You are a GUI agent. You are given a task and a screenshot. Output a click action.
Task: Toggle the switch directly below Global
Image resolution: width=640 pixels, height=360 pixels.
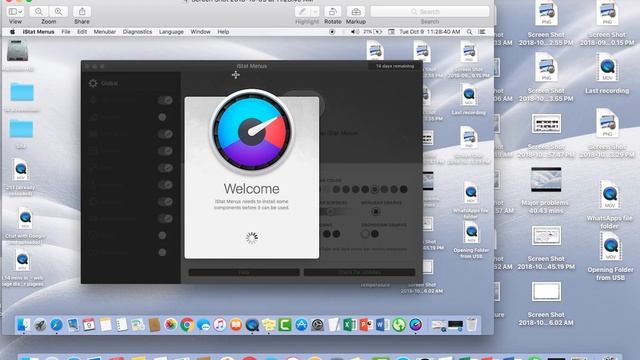(x=165, y=100)
